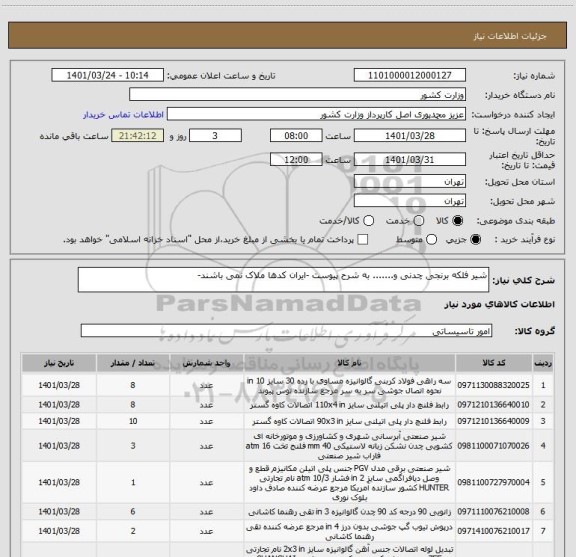The image size is (576, 557).
Task: Click the استان محل تحویل field
Action: point(410,182)
